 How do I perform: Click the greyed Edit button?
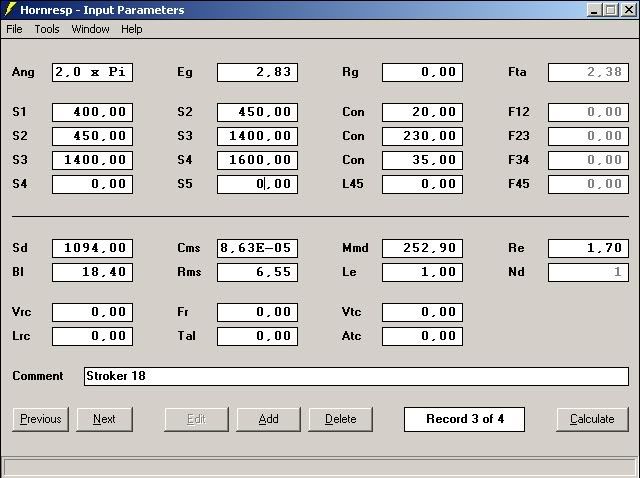click(196, 419)
